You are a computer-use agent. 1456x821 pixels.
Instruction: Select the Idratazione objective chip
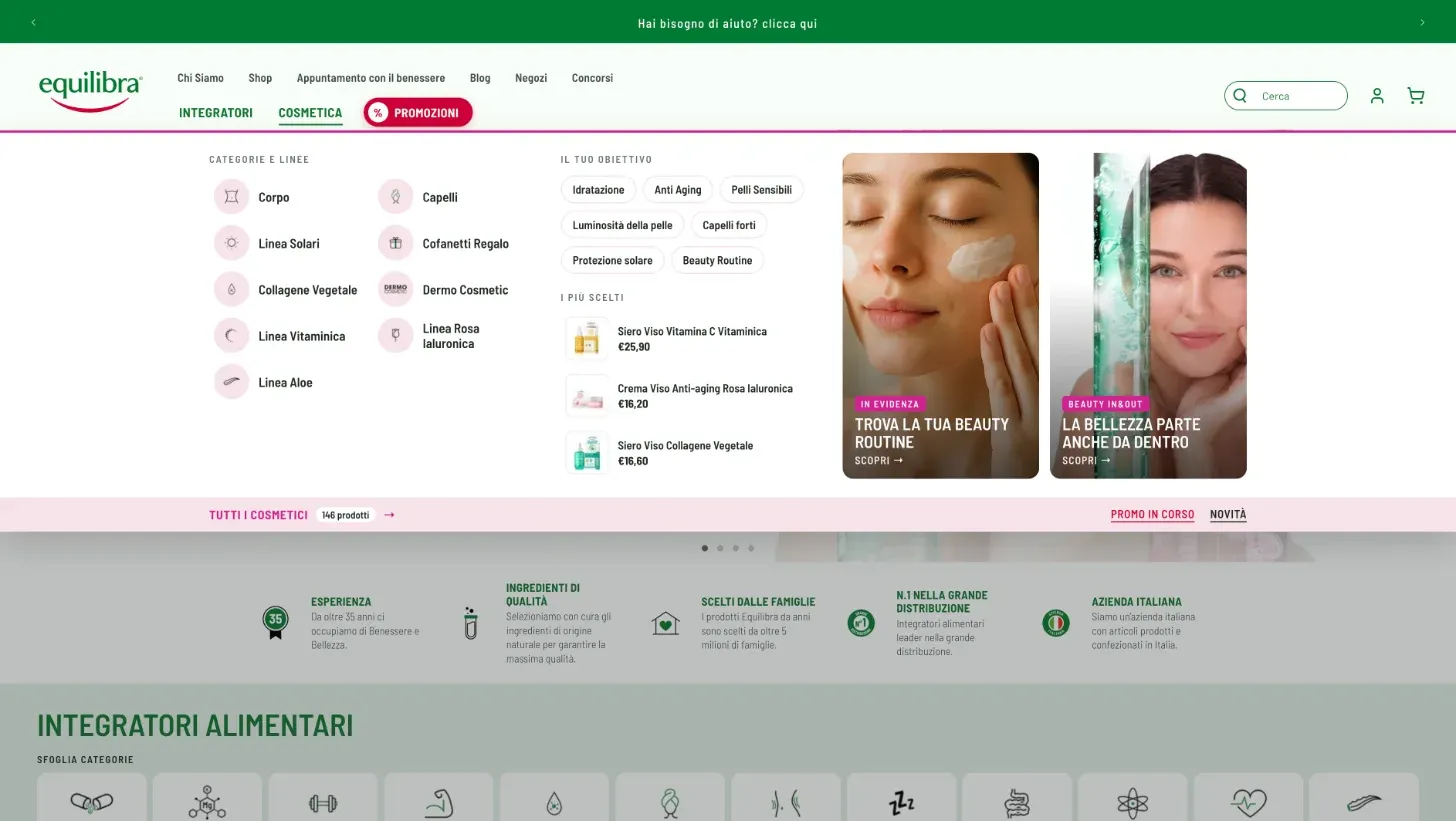pyautogui.click(x=598, y=190)
